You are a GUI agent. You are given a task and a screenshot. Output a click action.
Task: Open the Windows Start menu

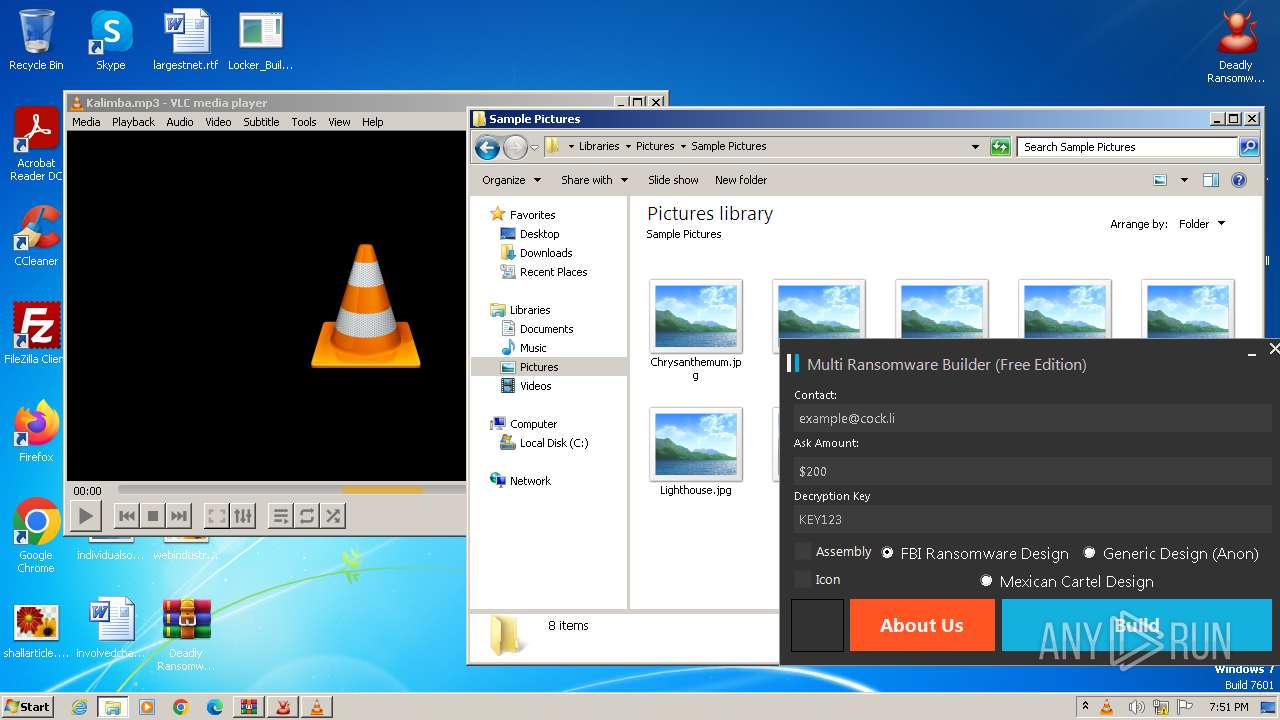[27, 706]
